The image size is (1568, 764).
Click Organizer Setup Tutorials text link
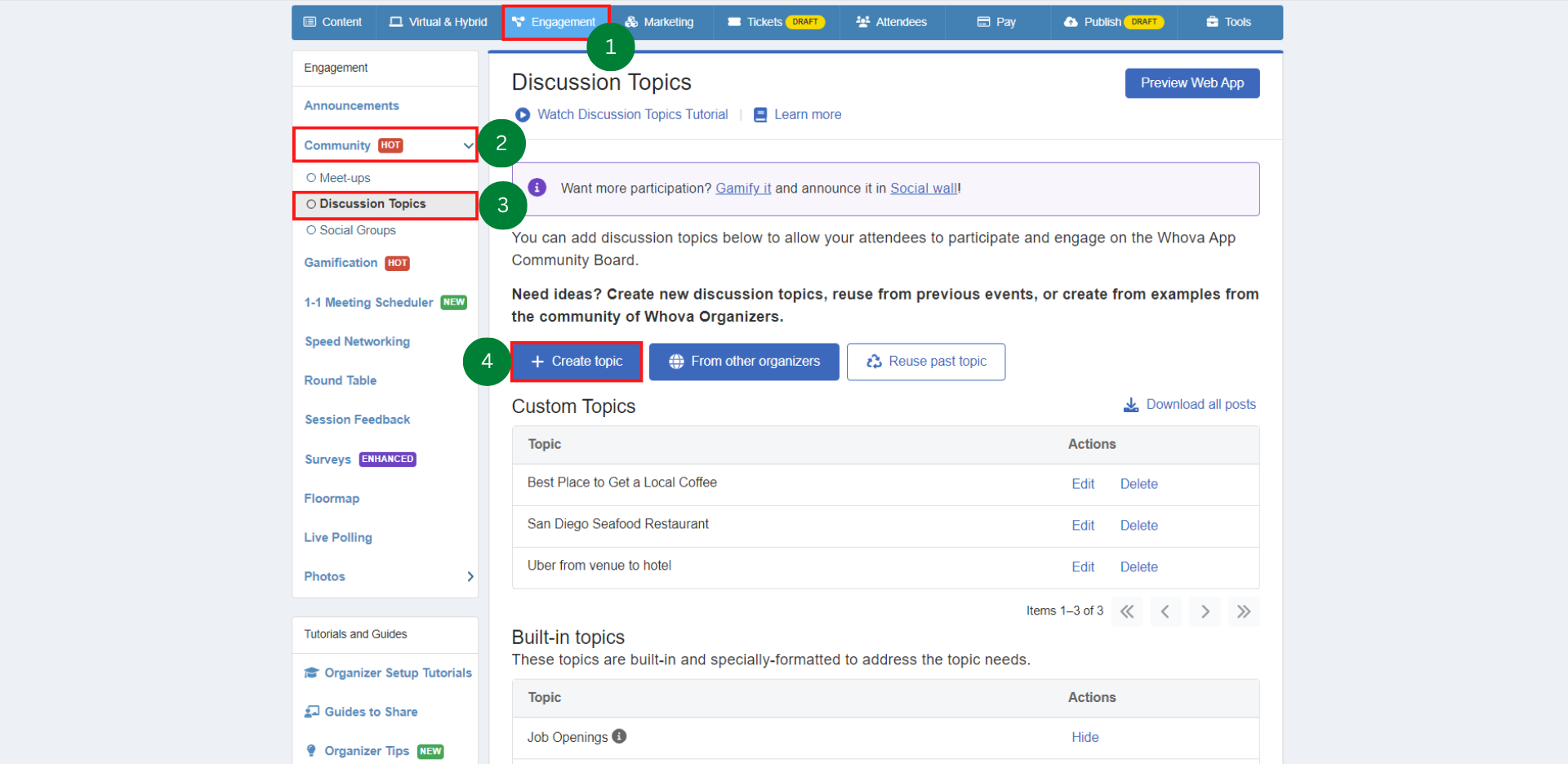[x=399, y=673]
